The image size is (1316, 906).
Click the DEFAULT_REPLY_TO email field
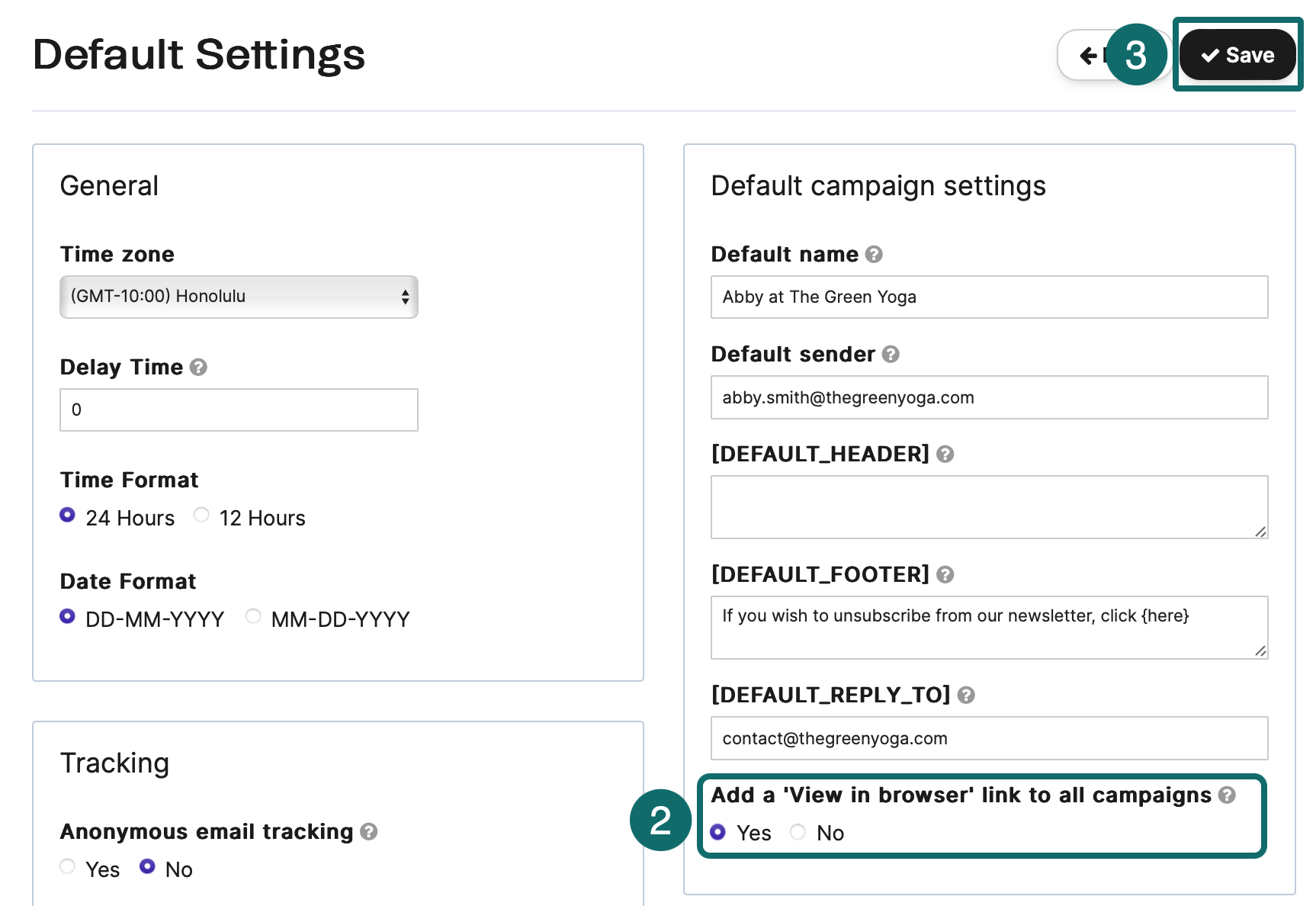pos(989,738)
